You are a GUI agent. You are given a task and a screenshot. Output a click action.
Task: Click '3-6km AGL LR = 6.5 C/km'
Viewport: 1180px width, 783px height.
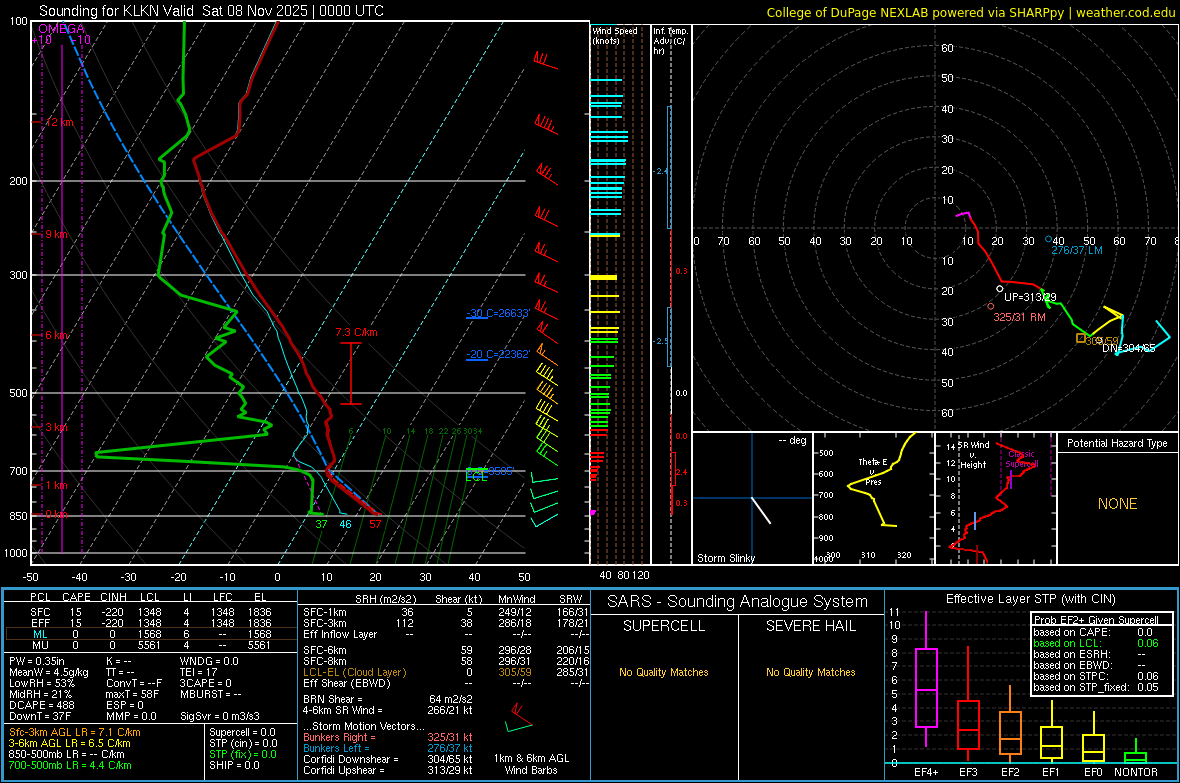pos(69,743)
